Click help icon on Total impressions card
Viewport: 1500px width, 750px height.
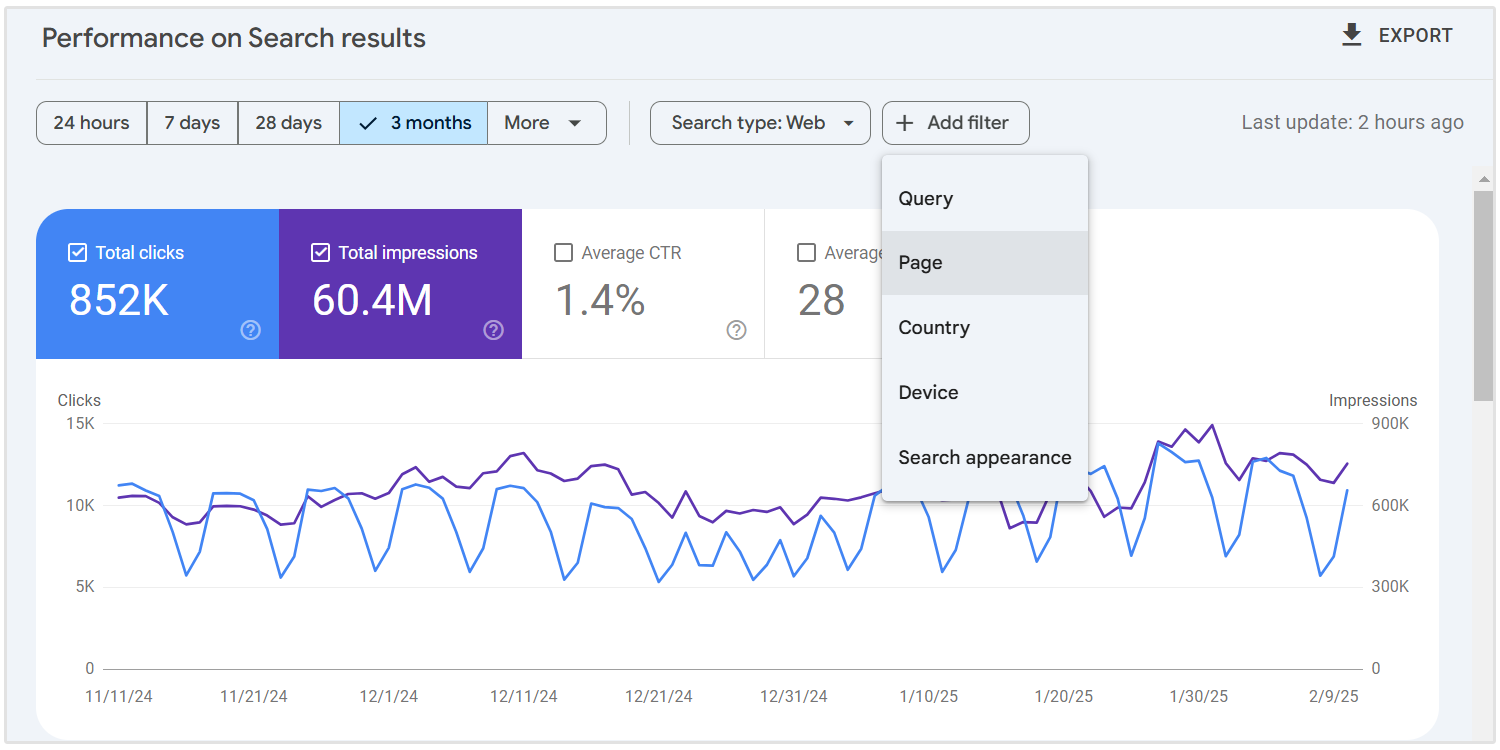[x=493, y=330]
